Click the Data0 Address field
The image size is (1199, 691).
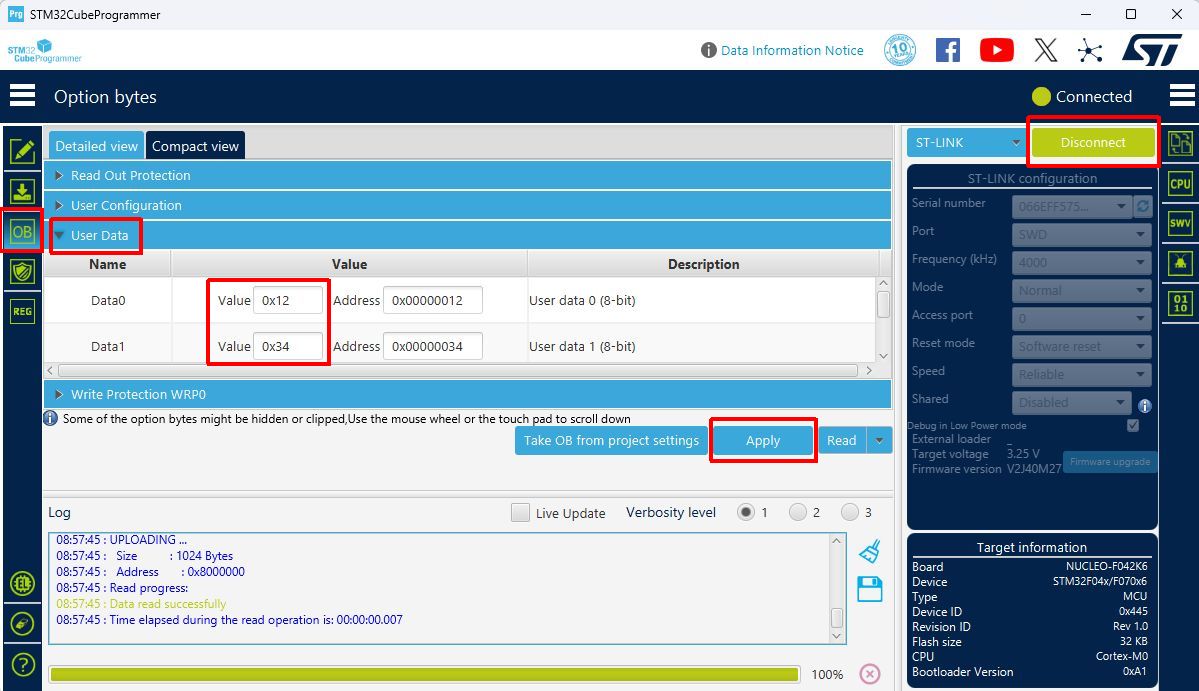[433, 300]
